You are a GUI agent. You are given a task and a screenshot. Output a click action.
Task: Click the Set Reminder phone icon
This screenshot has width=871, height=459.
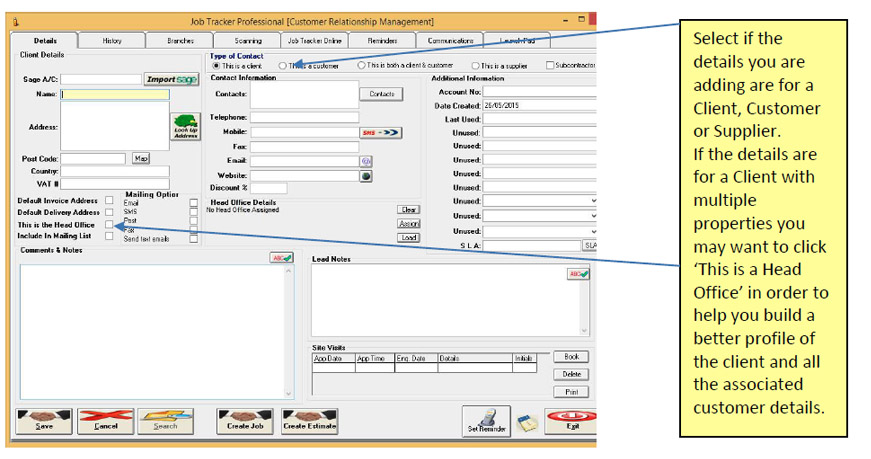tap(486, 421)
